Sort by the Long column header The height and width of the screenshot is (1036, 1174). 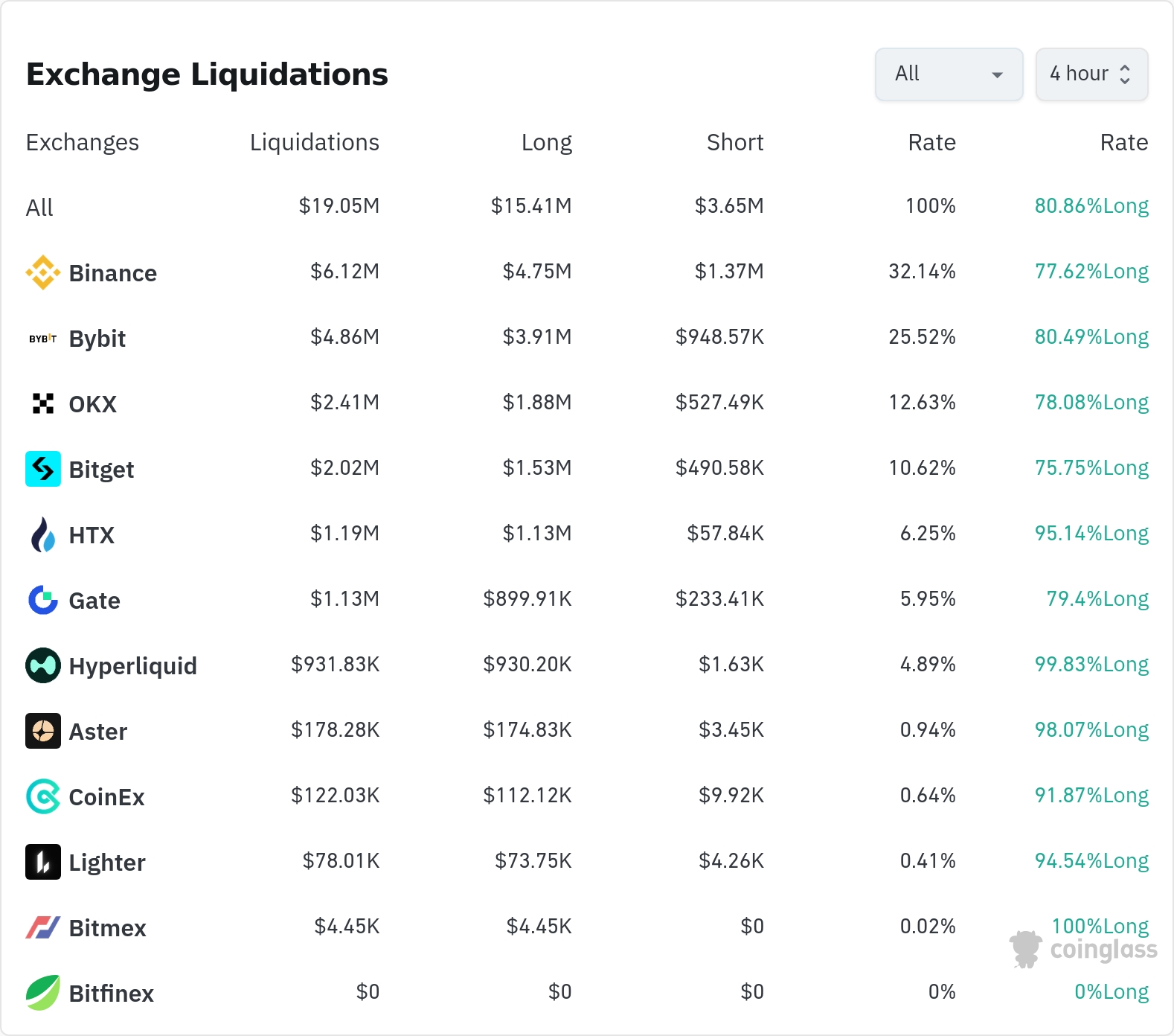click(546, 142)
